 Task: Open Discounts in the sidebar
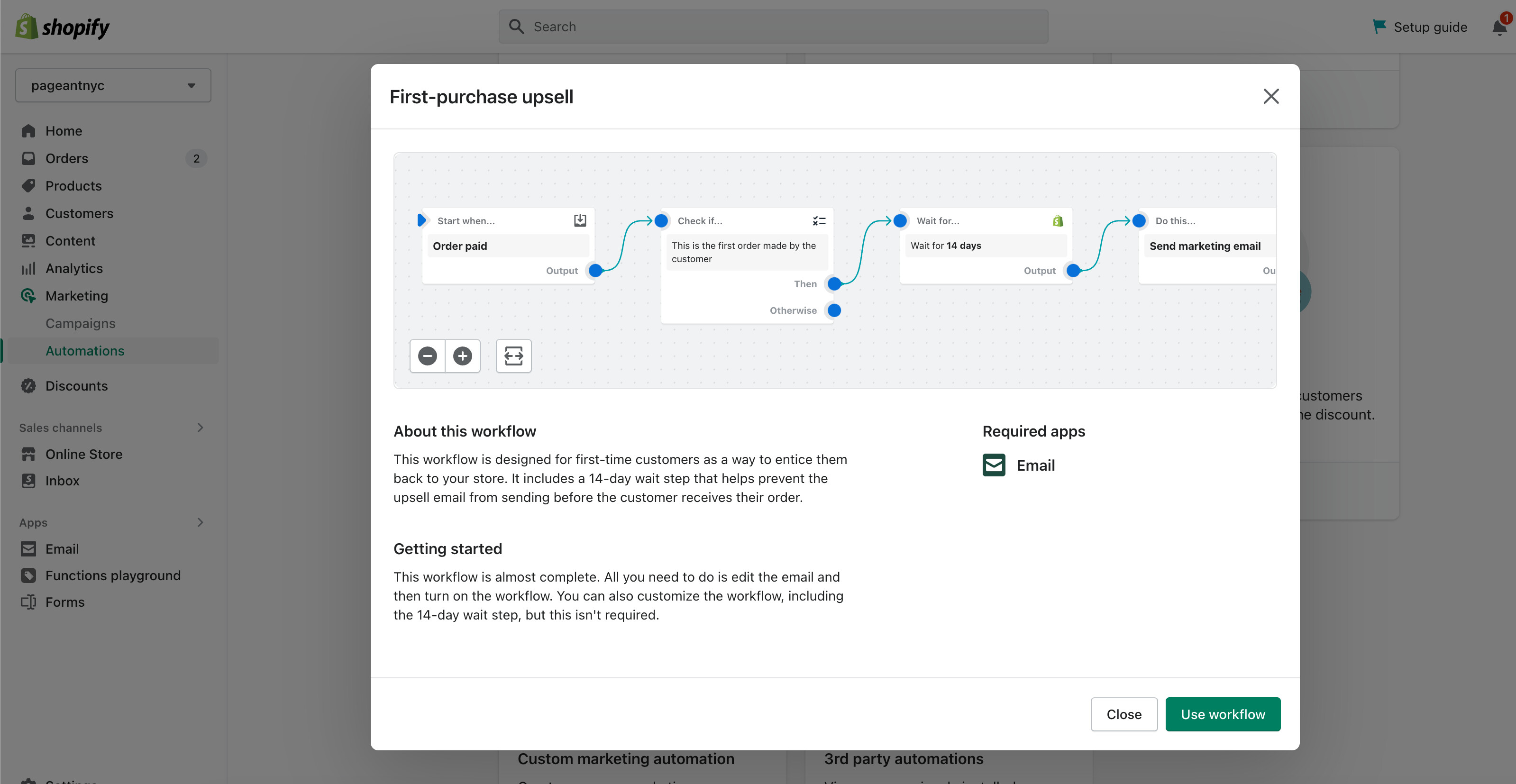(76, 385)
